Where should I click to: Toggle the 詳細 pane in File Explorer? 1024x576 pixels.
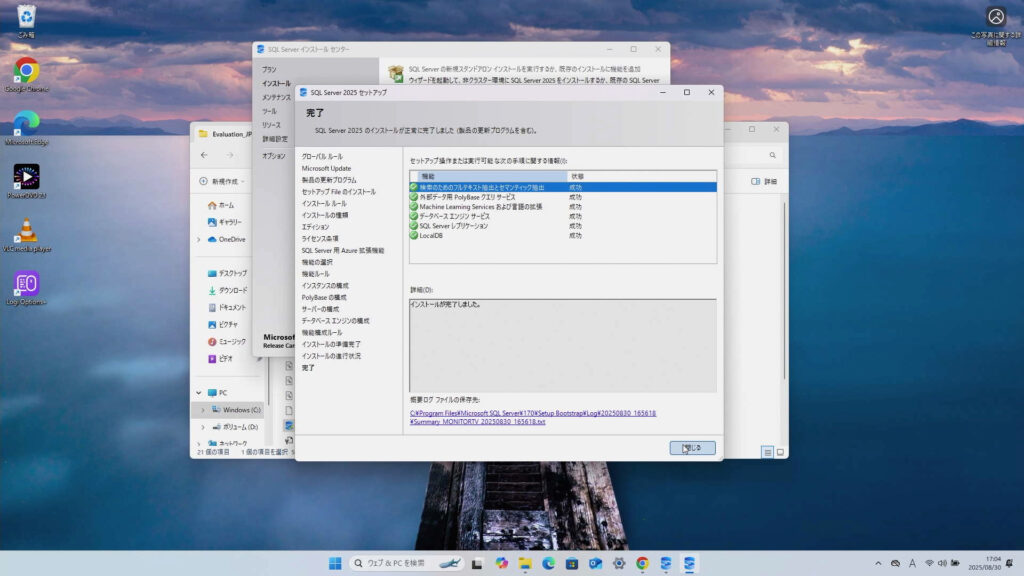coord(764,182)
